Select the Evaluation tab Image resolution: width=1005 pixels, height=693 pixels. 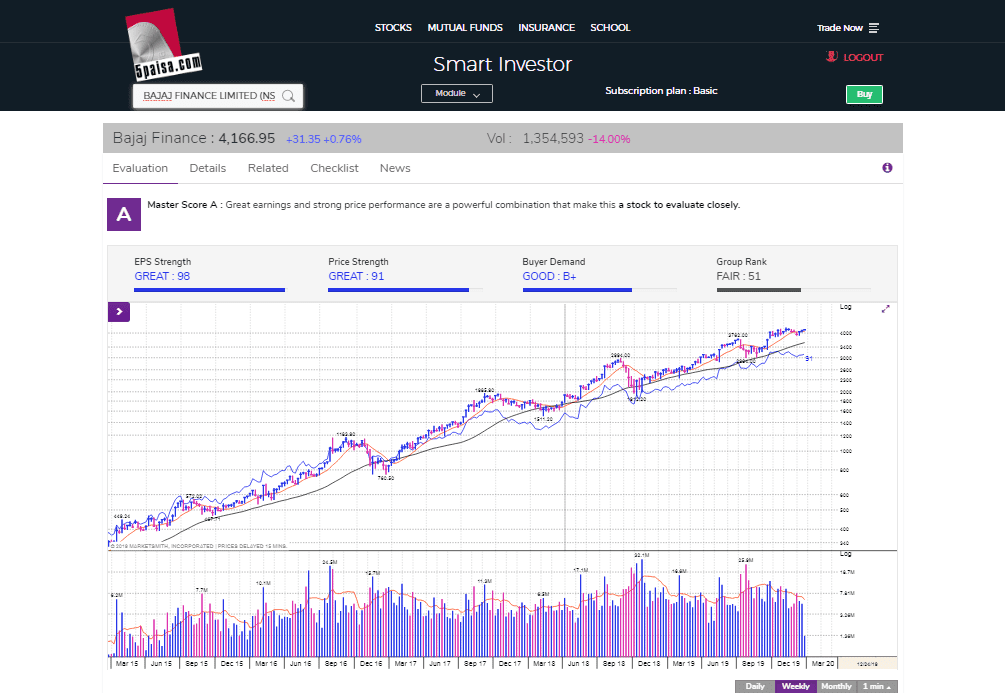pos(140,168)
